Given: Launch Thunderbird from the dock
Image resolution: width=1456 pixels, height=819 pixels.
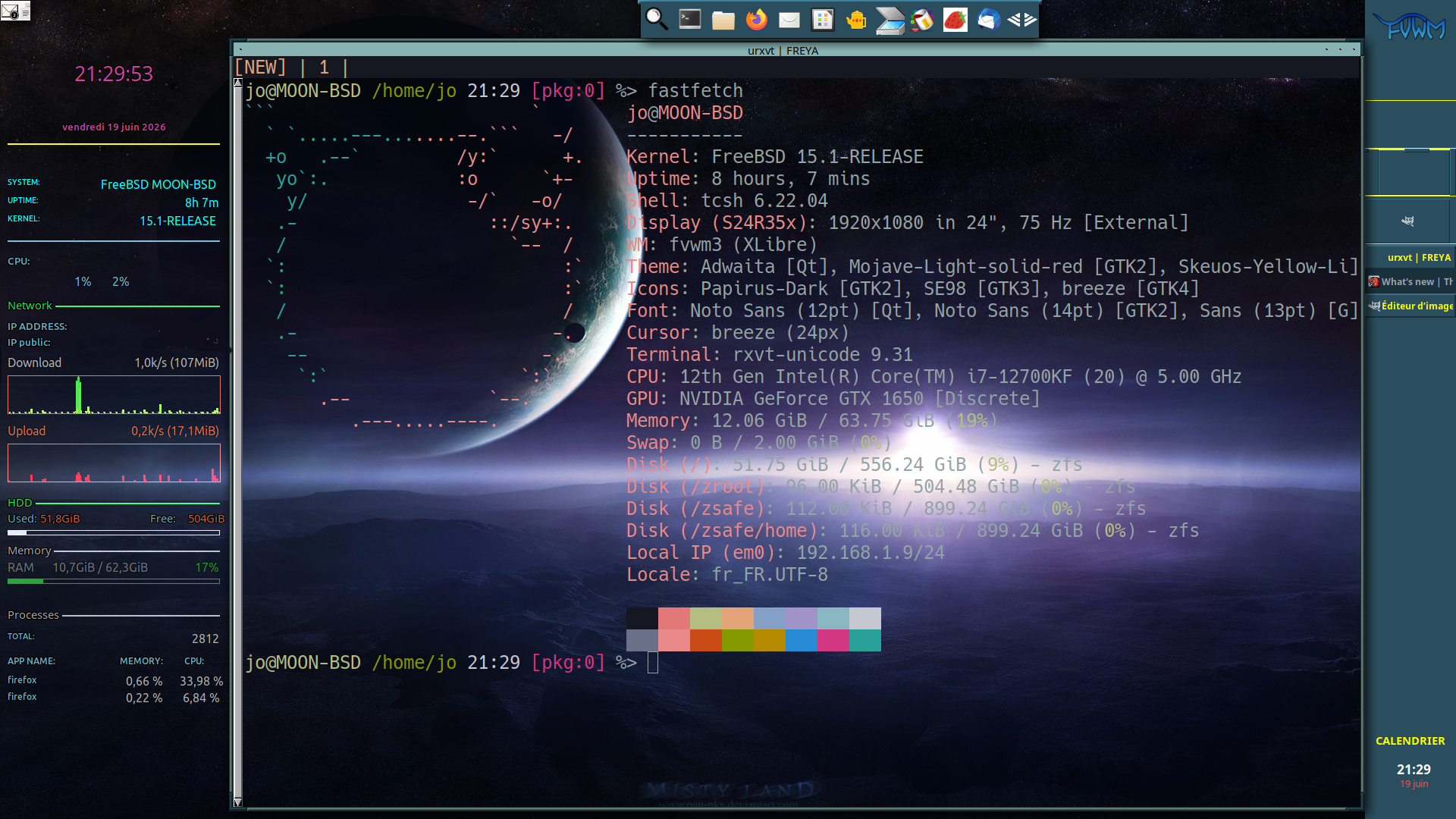Looking at the screenshot, I should tap(989, 20).
